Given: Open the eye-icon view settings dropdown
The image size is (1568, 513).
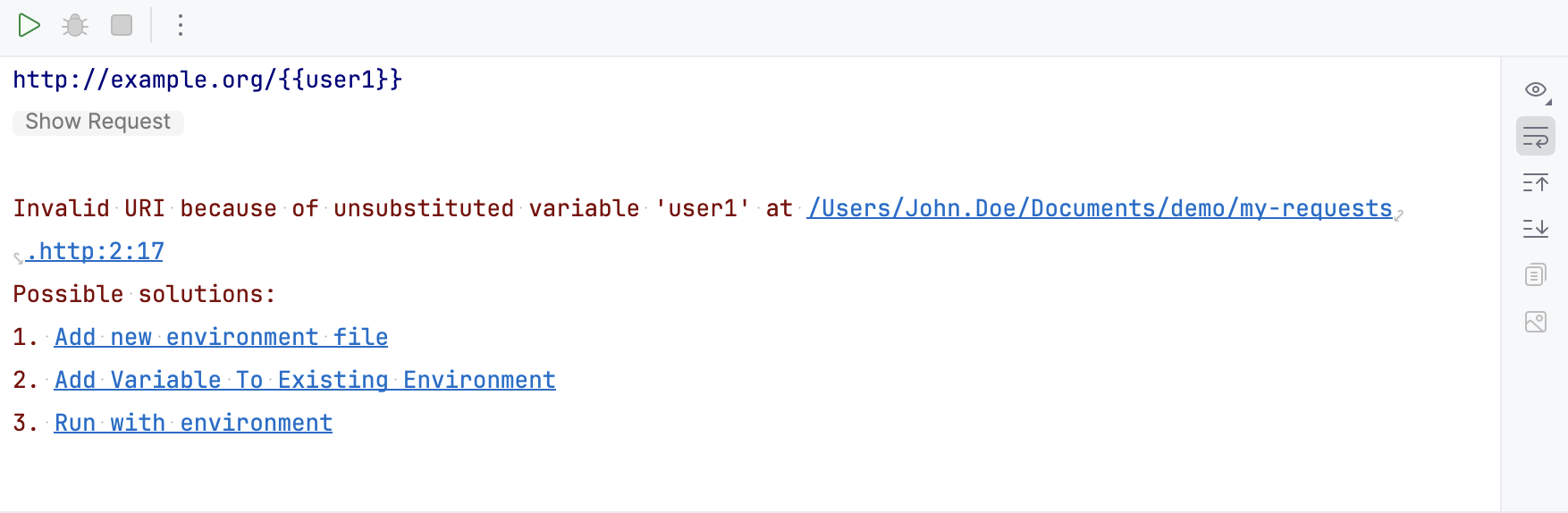Looking at the screenshot, I should point(1536,90).
